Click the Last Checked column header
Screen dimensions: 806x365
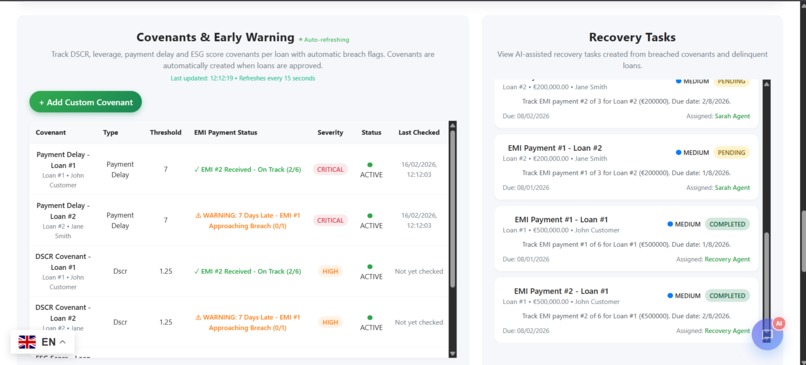(419, 132)
